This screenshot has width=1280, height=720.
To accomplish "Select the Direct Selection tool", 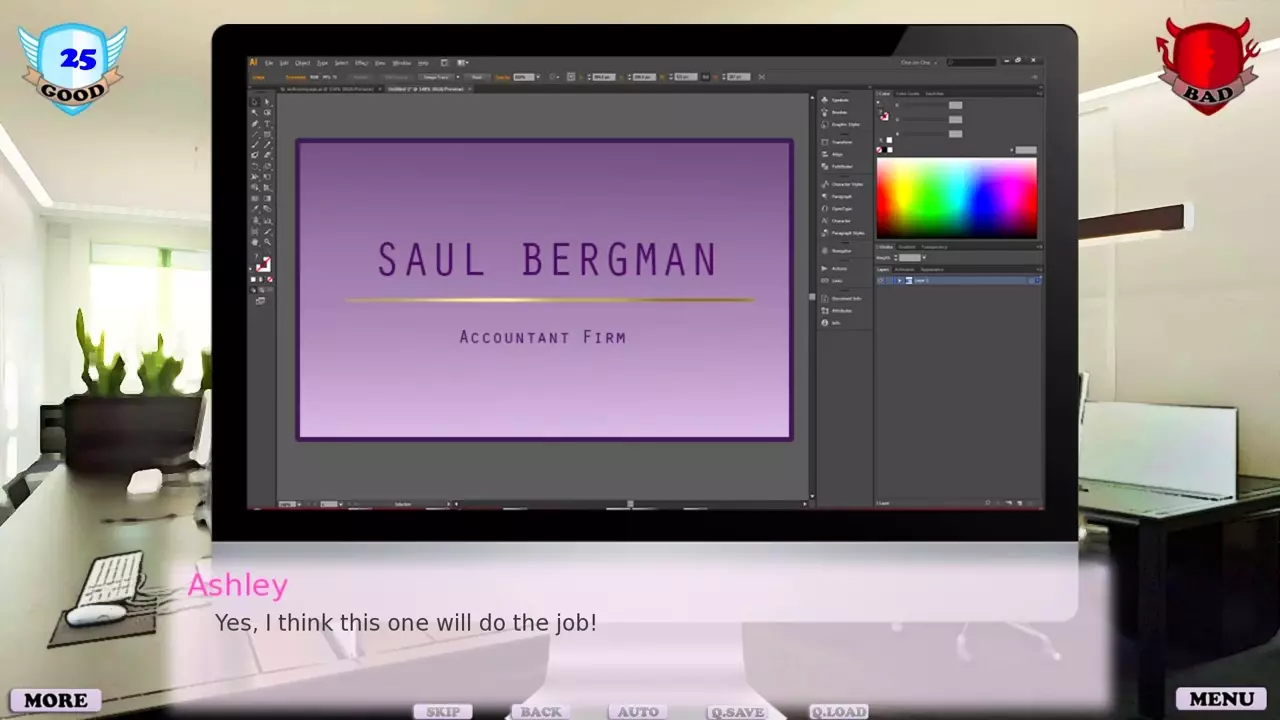I will (x=268, y=102).
